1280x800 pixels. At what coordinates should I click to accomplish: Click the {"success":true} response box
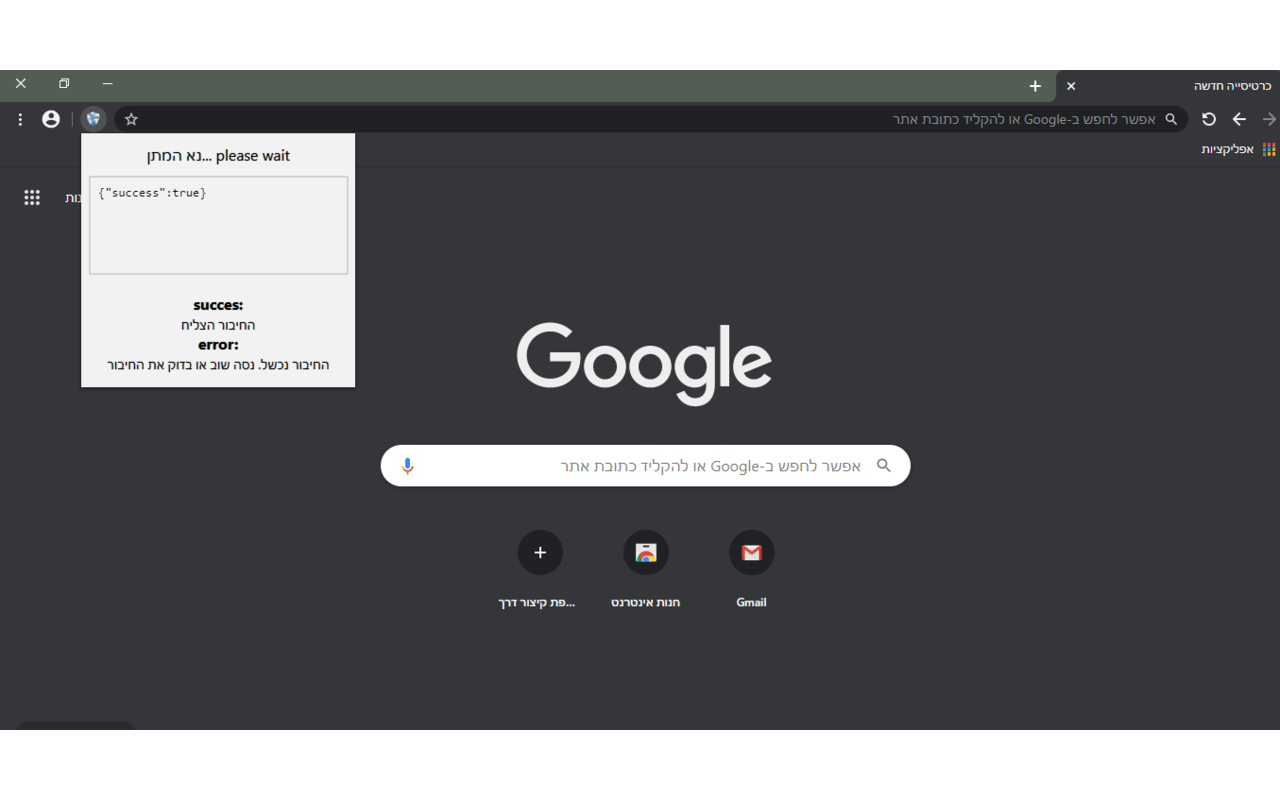(x=219, y=225)
